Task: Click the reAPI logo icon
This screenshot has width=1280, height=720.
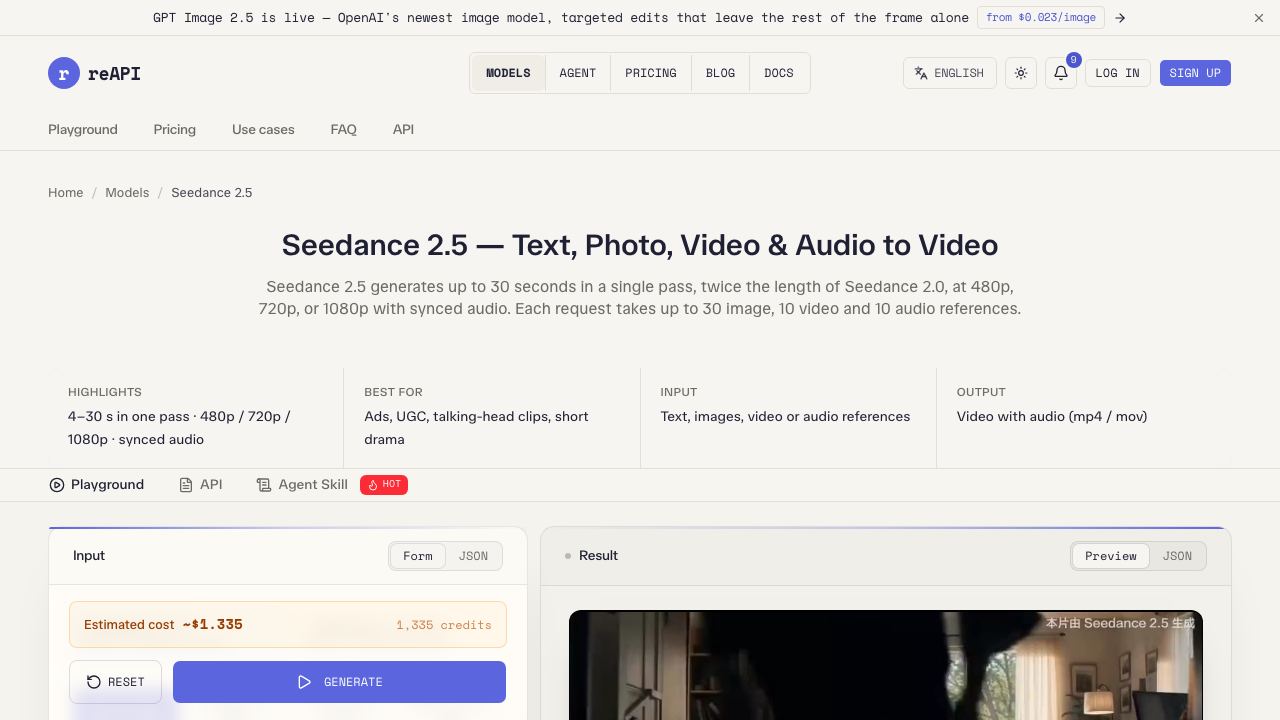Action: pyautogui.click(x=64, y=73)
